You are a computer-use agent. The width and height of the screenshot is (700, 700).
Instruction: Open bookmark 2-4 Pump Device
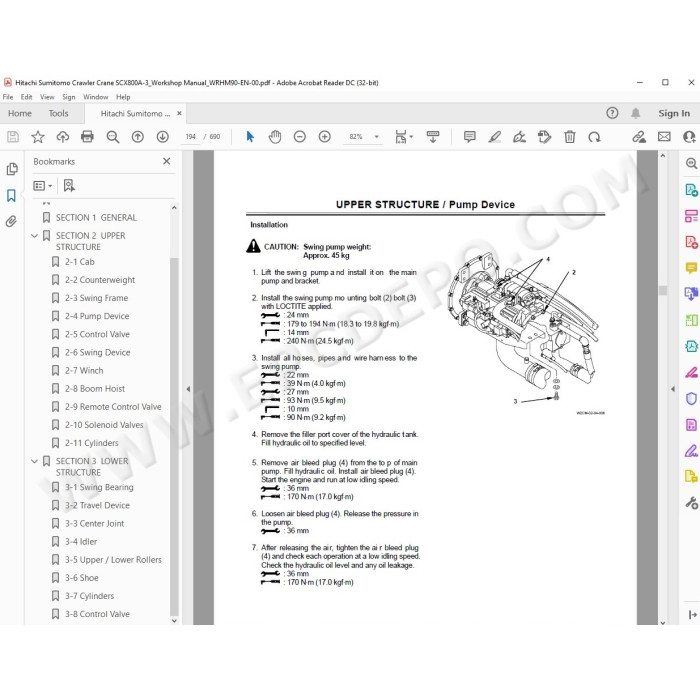pyautogui.click(x=97, y=316)
